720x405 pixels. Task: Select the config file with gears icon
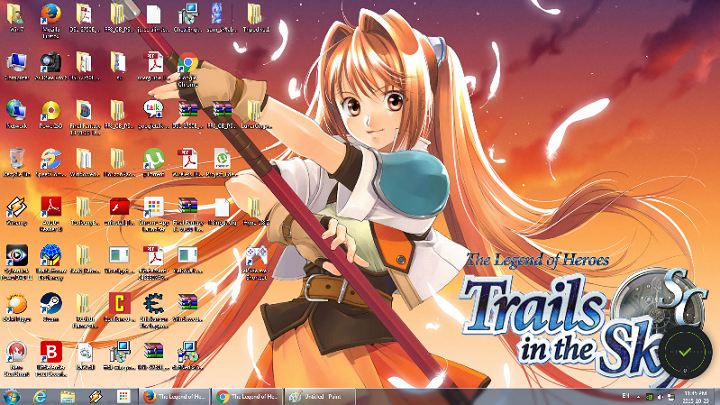(x=84, y=356)
